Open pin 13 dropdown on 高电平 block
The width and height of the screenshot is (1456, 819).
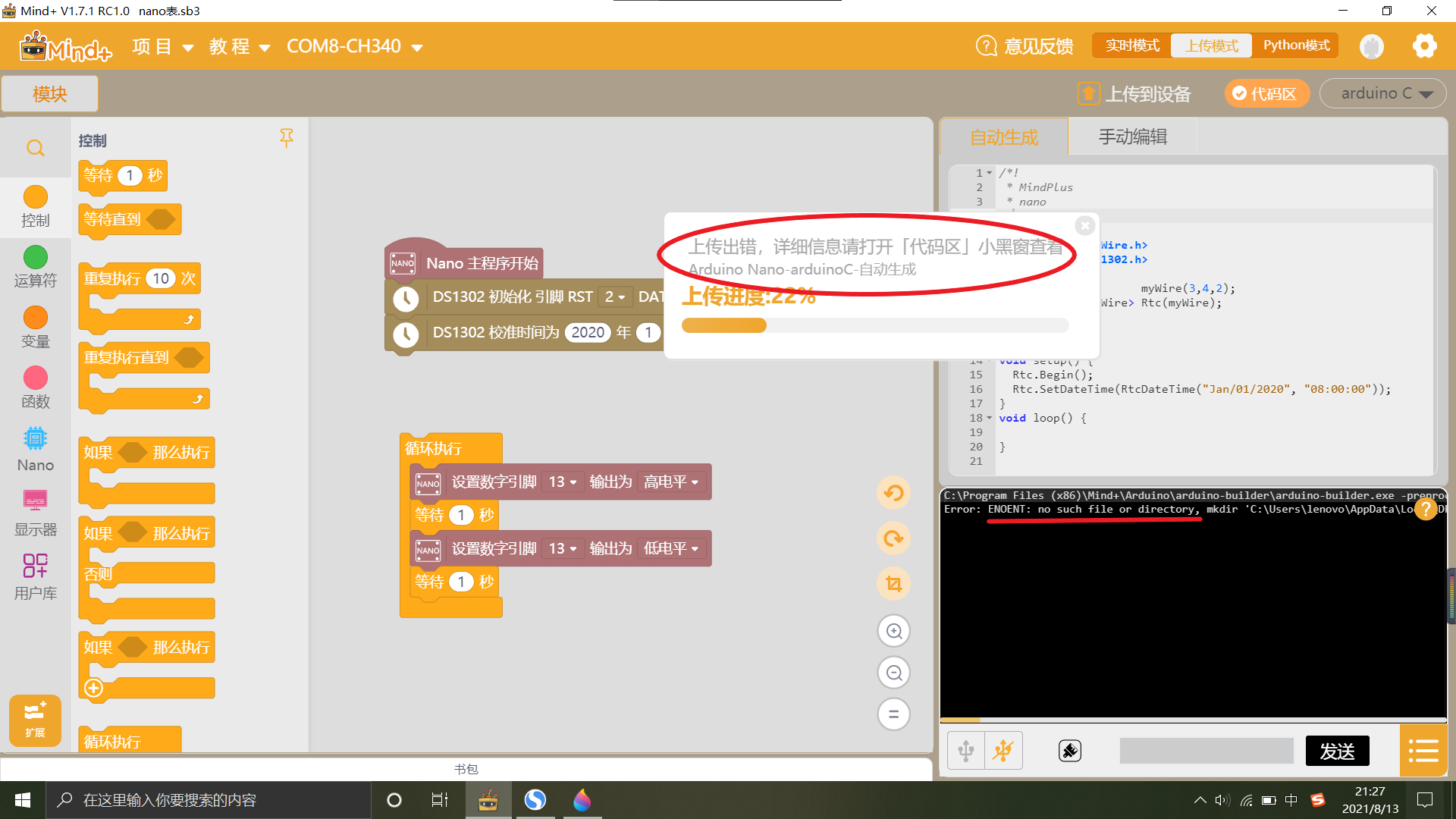point(562,482)
